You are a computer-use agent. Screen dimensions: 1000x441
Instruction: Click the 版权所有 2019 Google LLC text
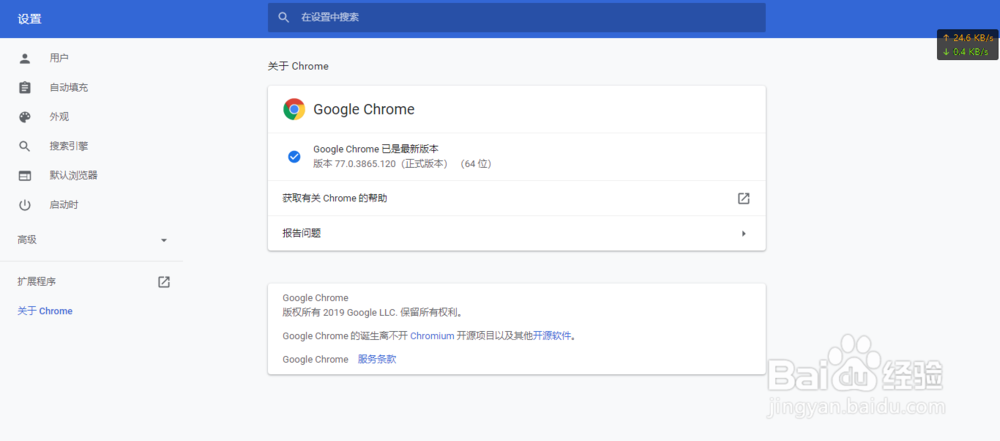[x=372, y=313]
